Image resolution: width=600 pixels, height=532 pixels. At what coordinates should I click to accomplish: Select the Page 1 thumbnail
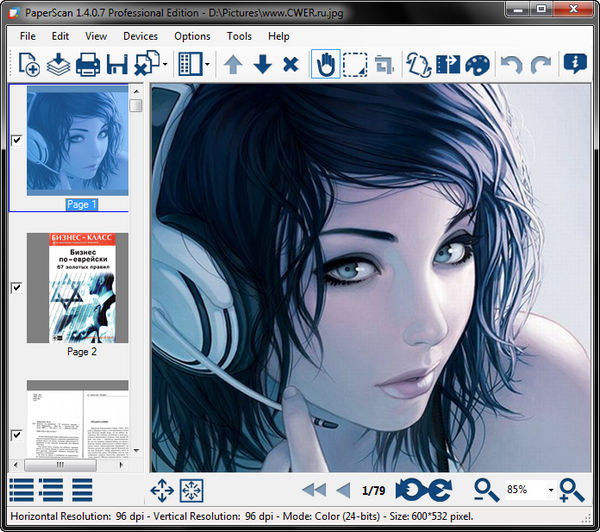click(x=77, y=140)
